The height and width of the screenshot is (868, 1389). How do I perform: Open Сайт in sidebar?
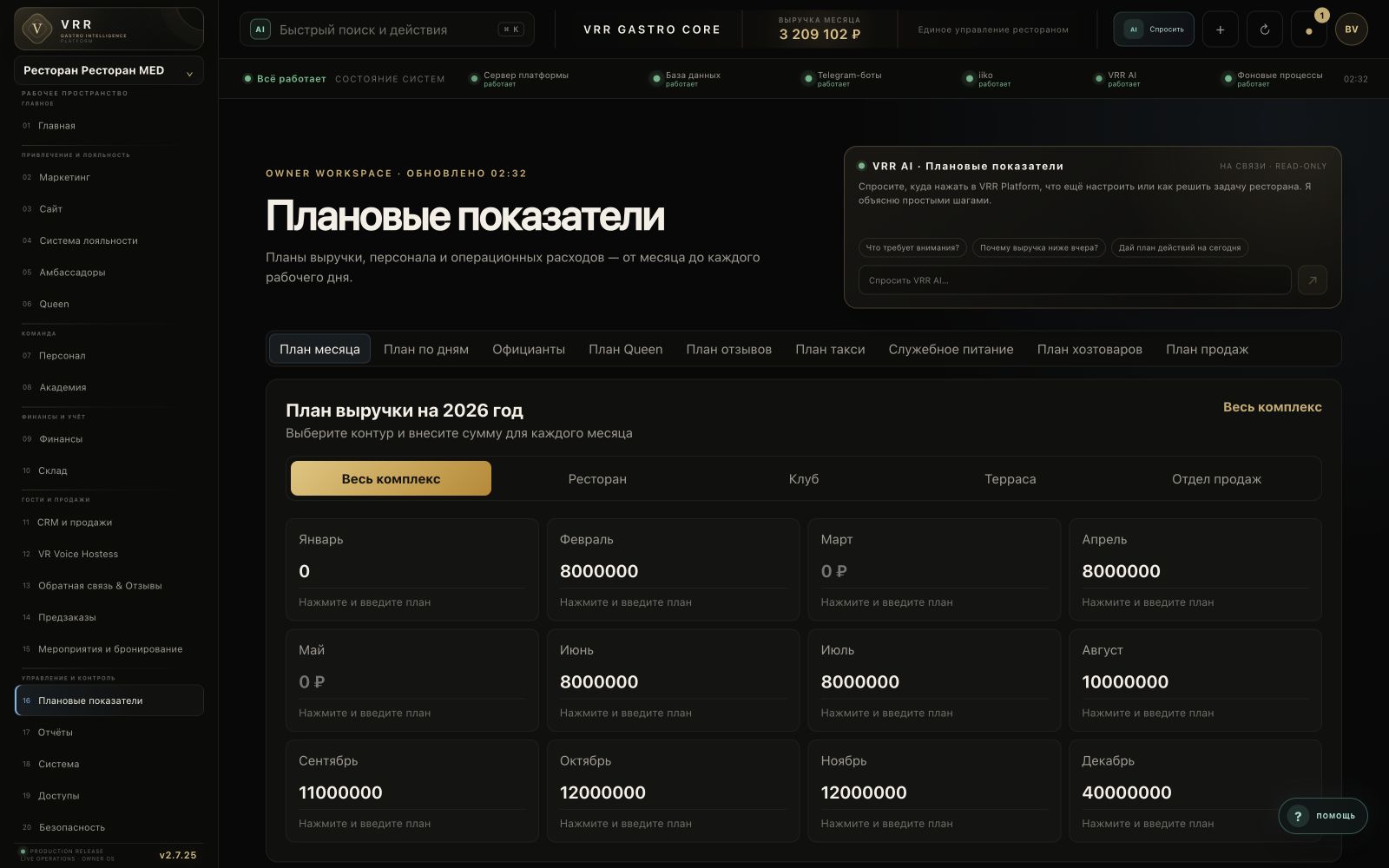[x=109, y=209]
